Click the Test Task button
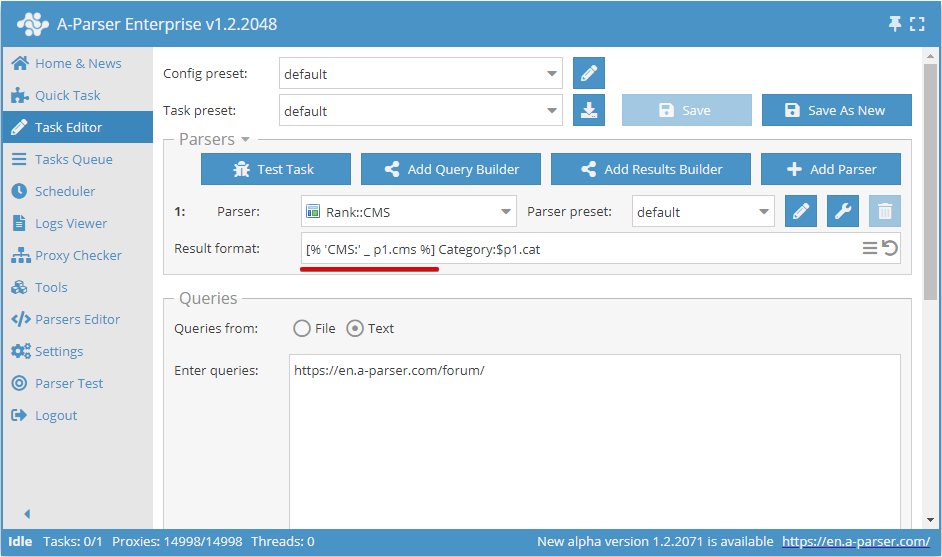The image size is (942, 557). point(275,169)
